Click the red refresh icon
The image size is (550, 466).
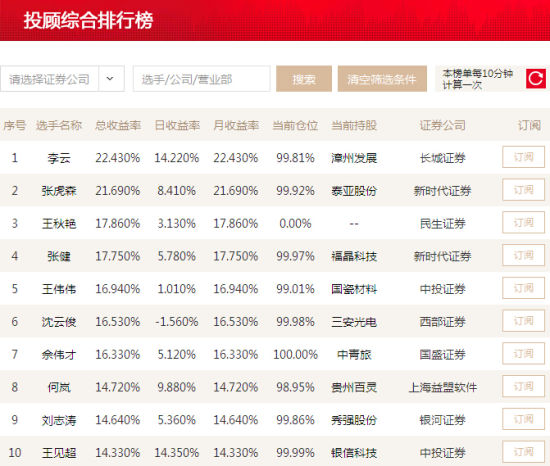536,79
